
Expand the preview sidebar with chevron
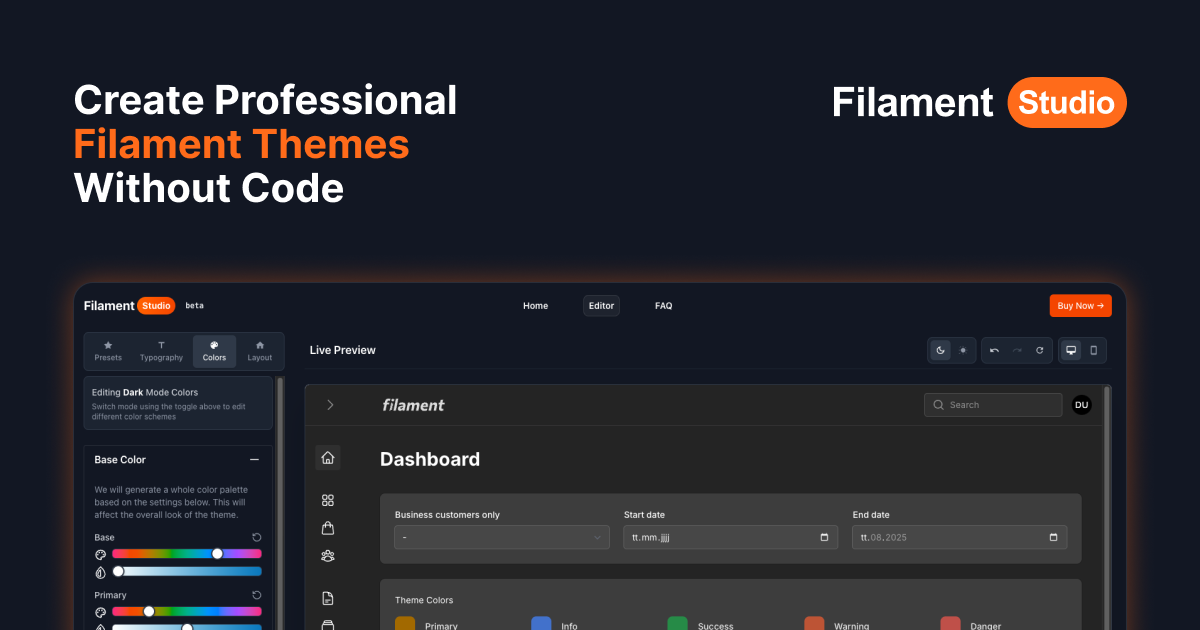tap(330, 405)
